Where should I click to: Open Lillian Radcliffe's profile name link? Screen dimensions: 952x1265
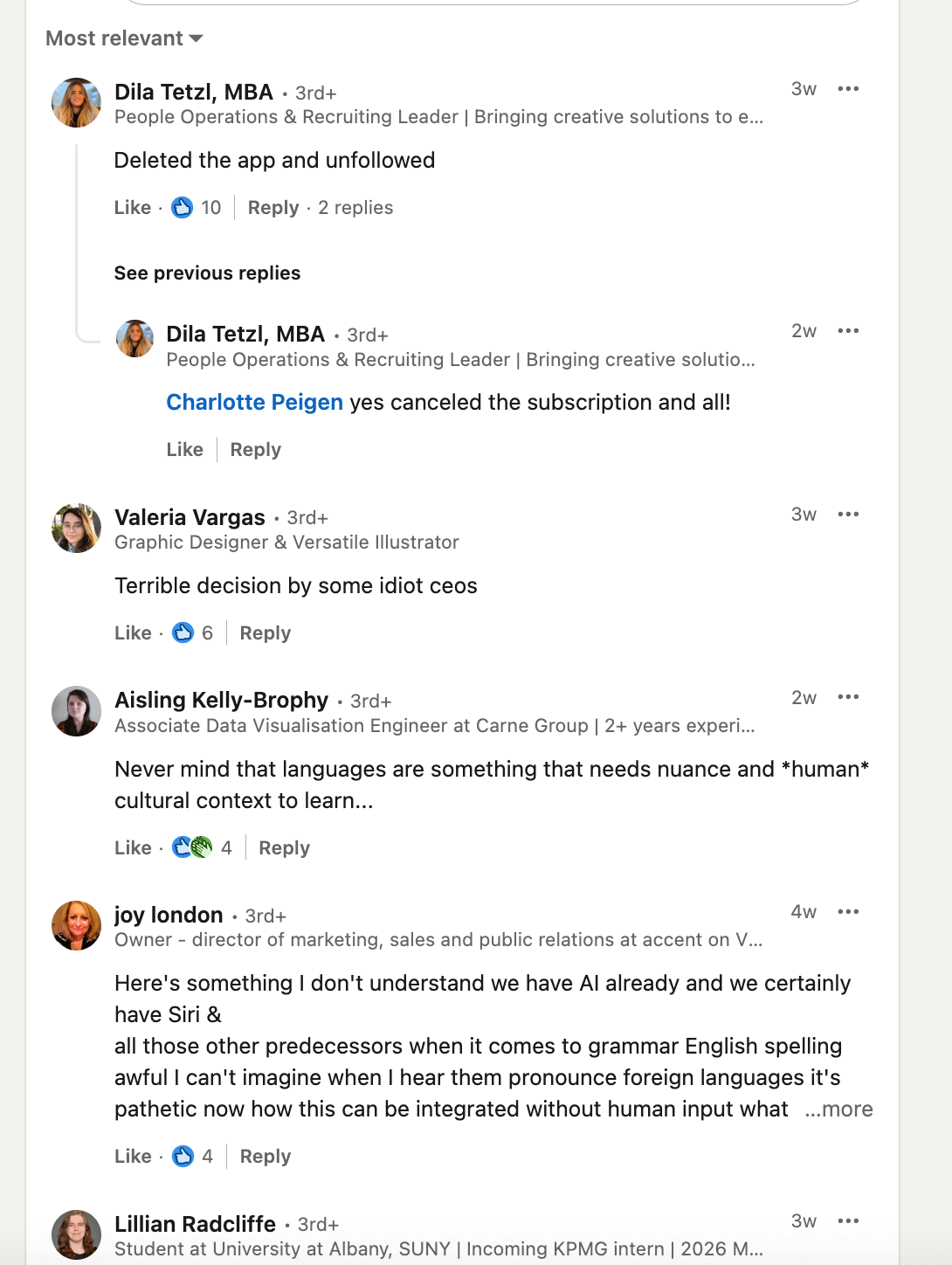[195, 1225]
